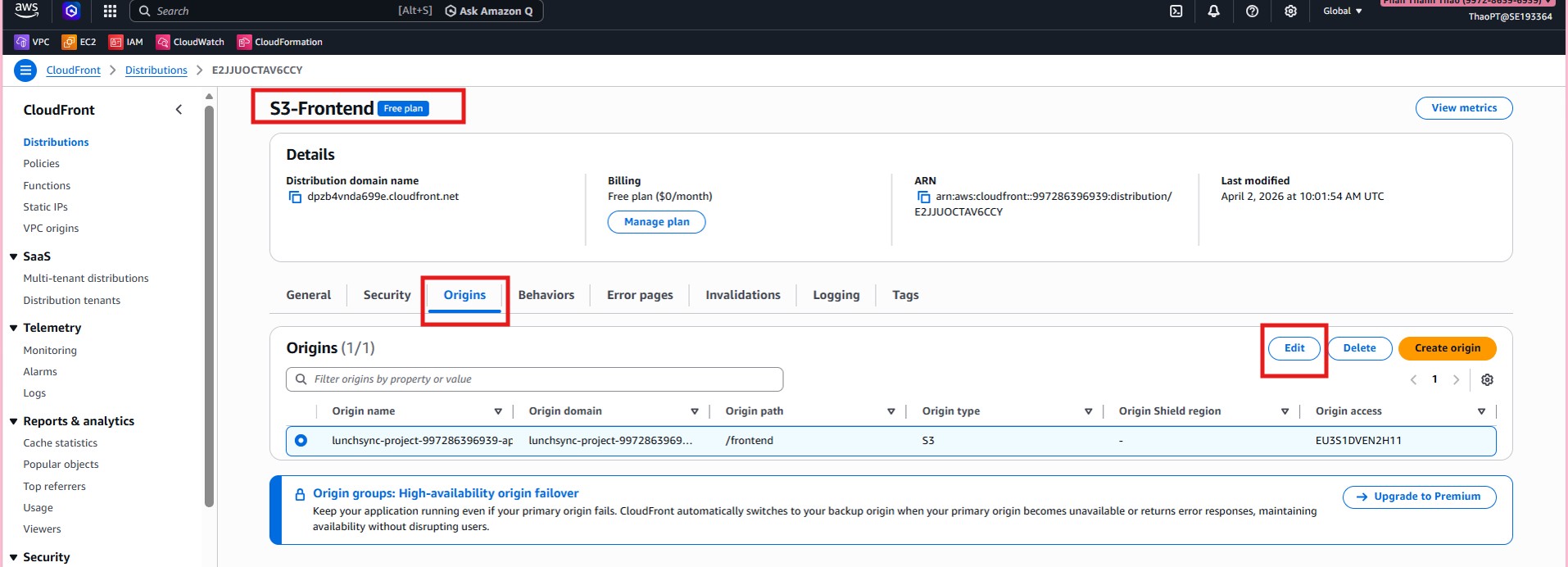Image resolution: width=1568 pixels, height=567 pixels.
Task: Open Popular objects report
Action: coord(61,465)
